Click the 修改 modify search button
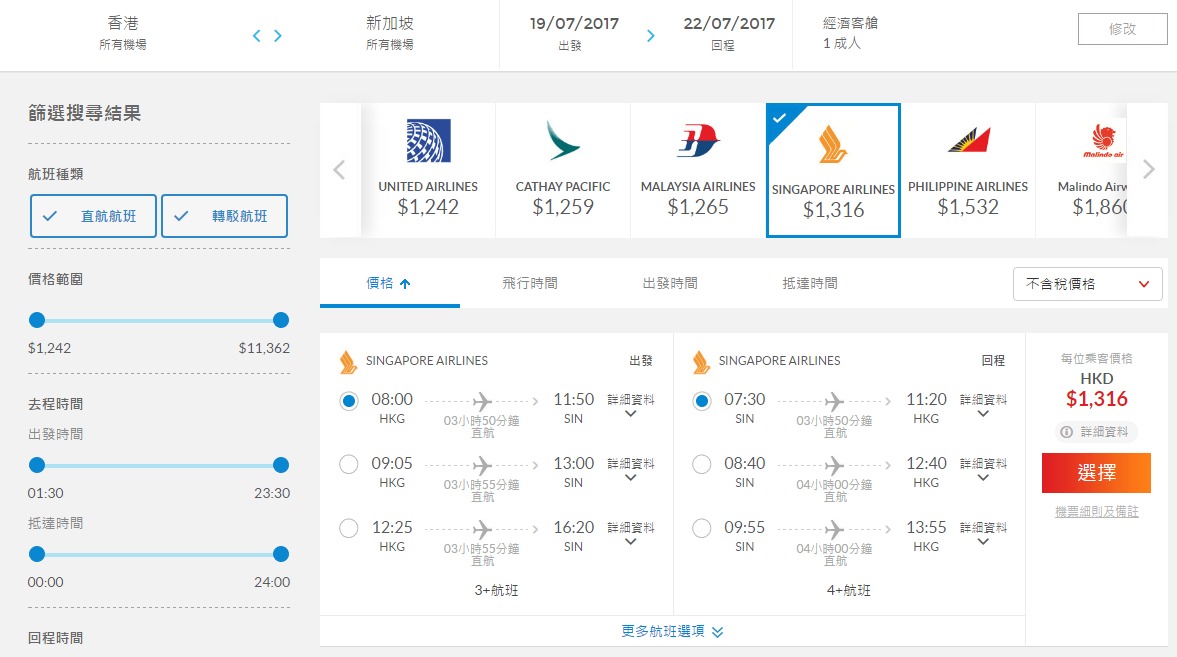This screenshot has height=657, width=1177. 1122,29
